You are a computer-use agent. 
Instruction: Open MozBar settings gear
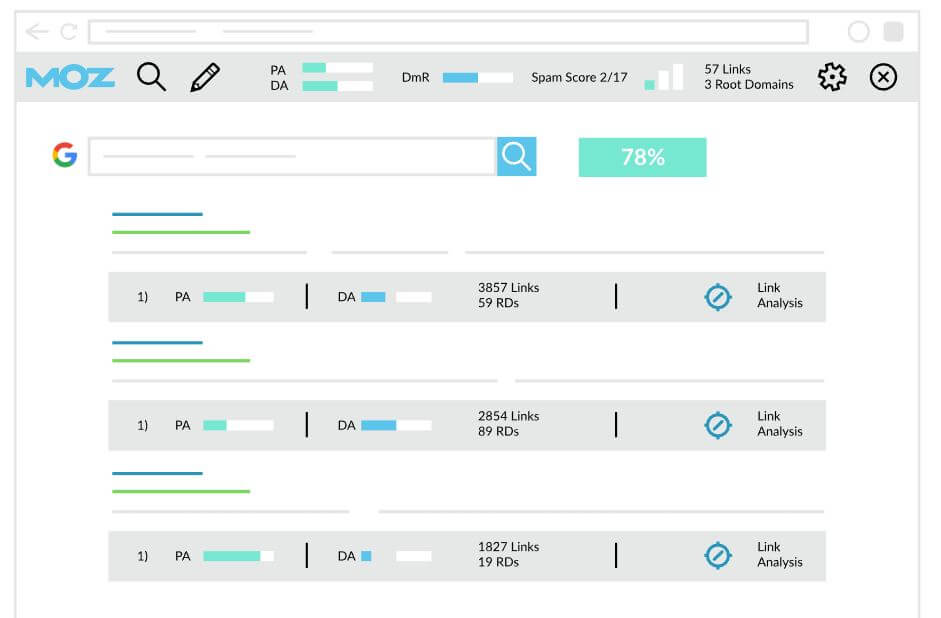coord(832,77)
